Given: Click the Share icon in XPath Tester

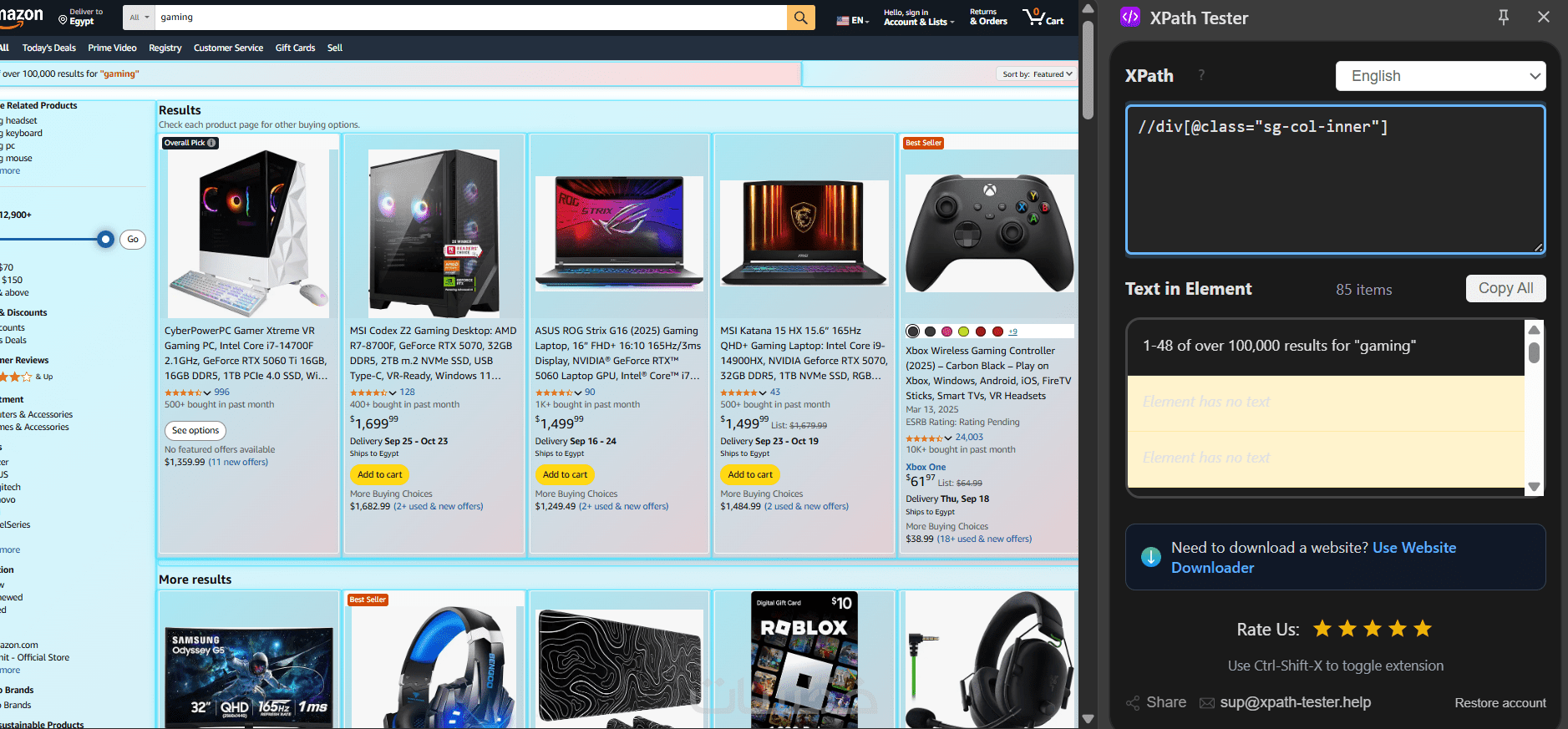Looking at the screenshot, I should pyautogui.click(x=1133, y=703).
